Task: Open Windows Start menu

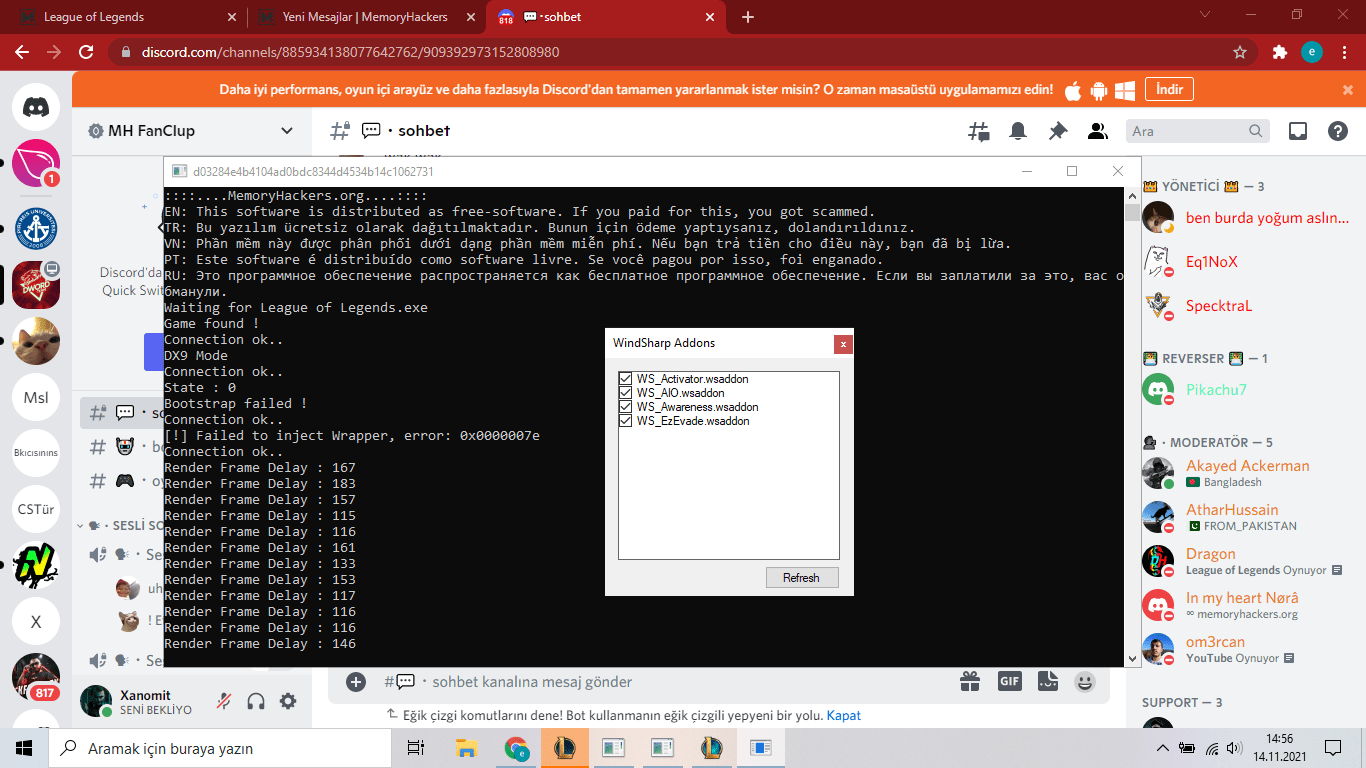Action: [24, 748]
